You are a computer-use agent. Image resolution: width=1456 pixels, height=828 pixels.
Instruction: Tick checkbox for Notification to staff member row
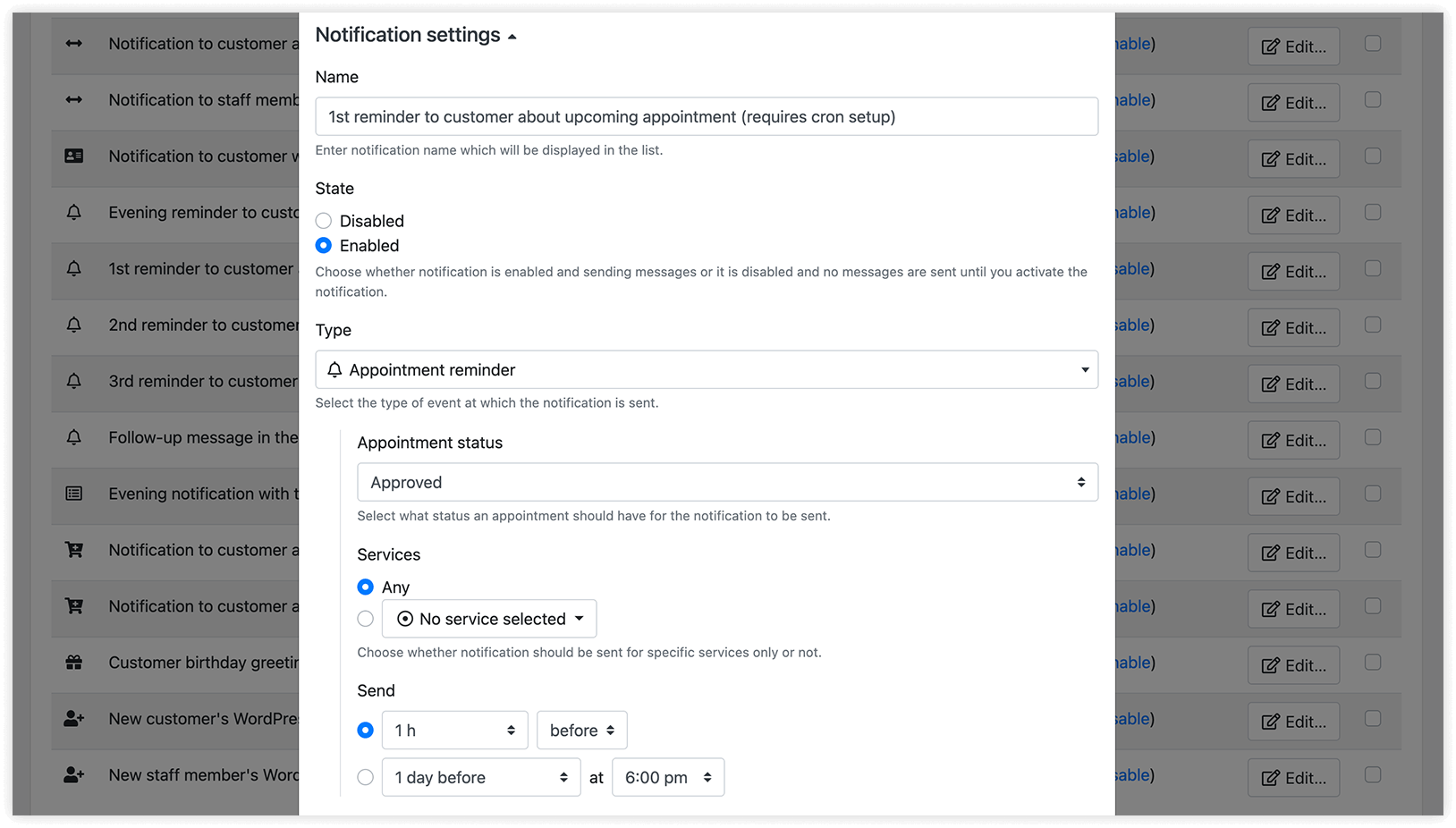click(1373, 99)
